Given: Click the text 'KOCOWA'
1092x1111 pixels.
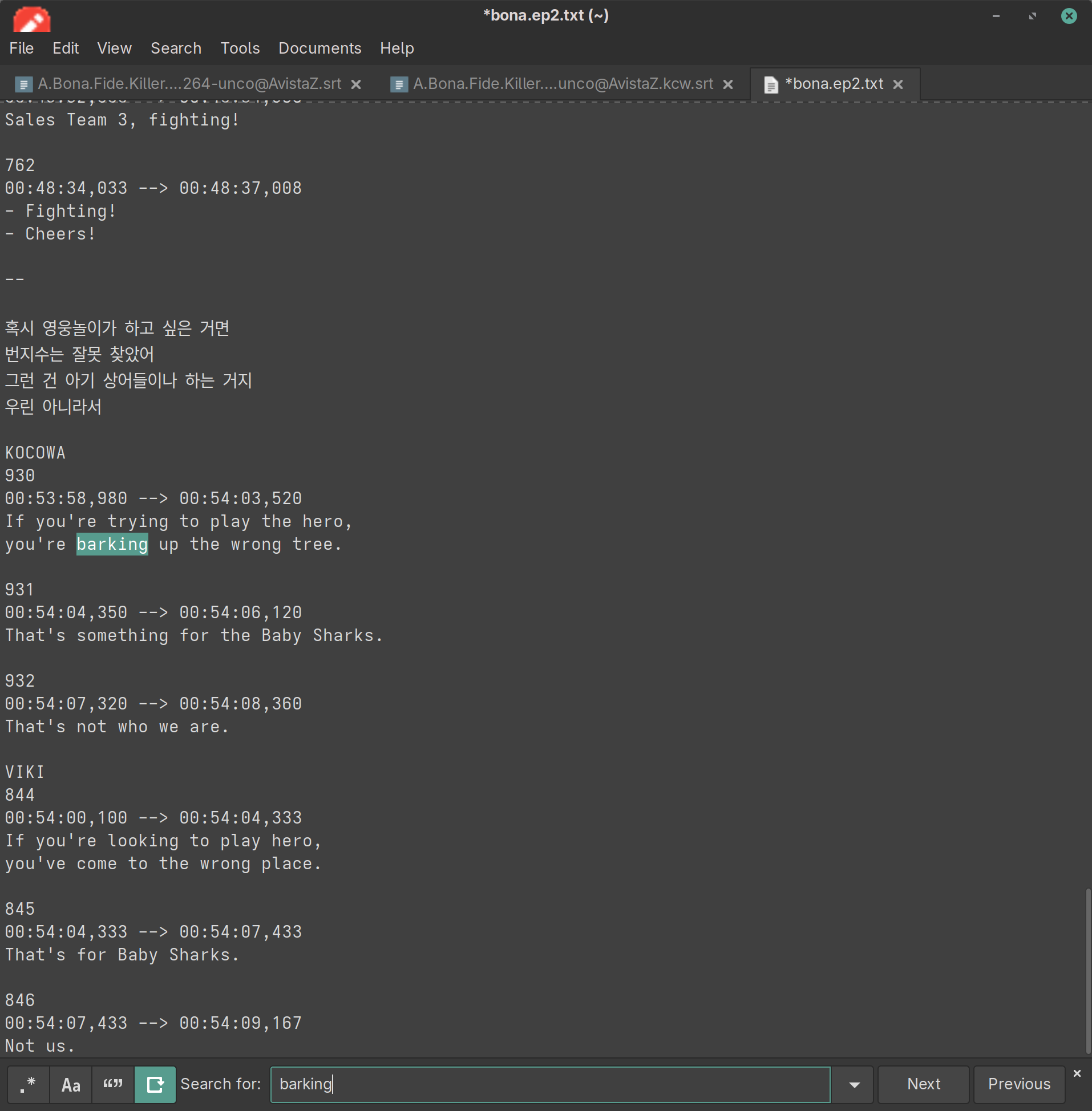Looking at the screenshot, I should click(35, 453).
